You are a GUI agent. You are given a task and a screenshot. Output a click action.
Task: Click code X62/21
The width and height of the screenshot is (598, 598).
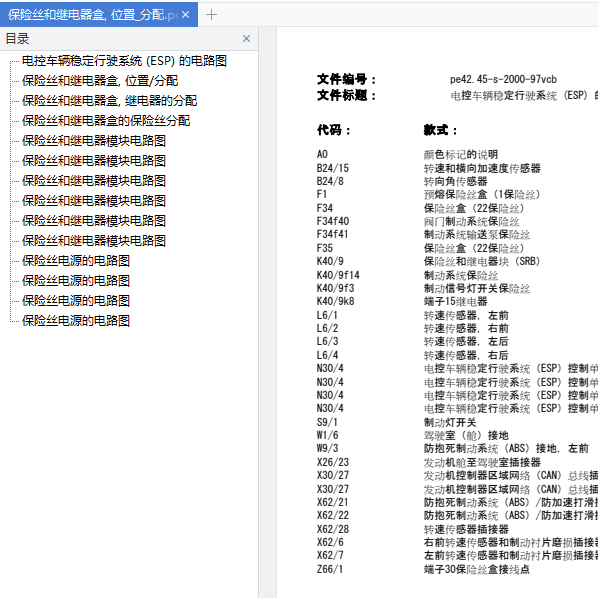pyautogui.click(x=333, y=502)
